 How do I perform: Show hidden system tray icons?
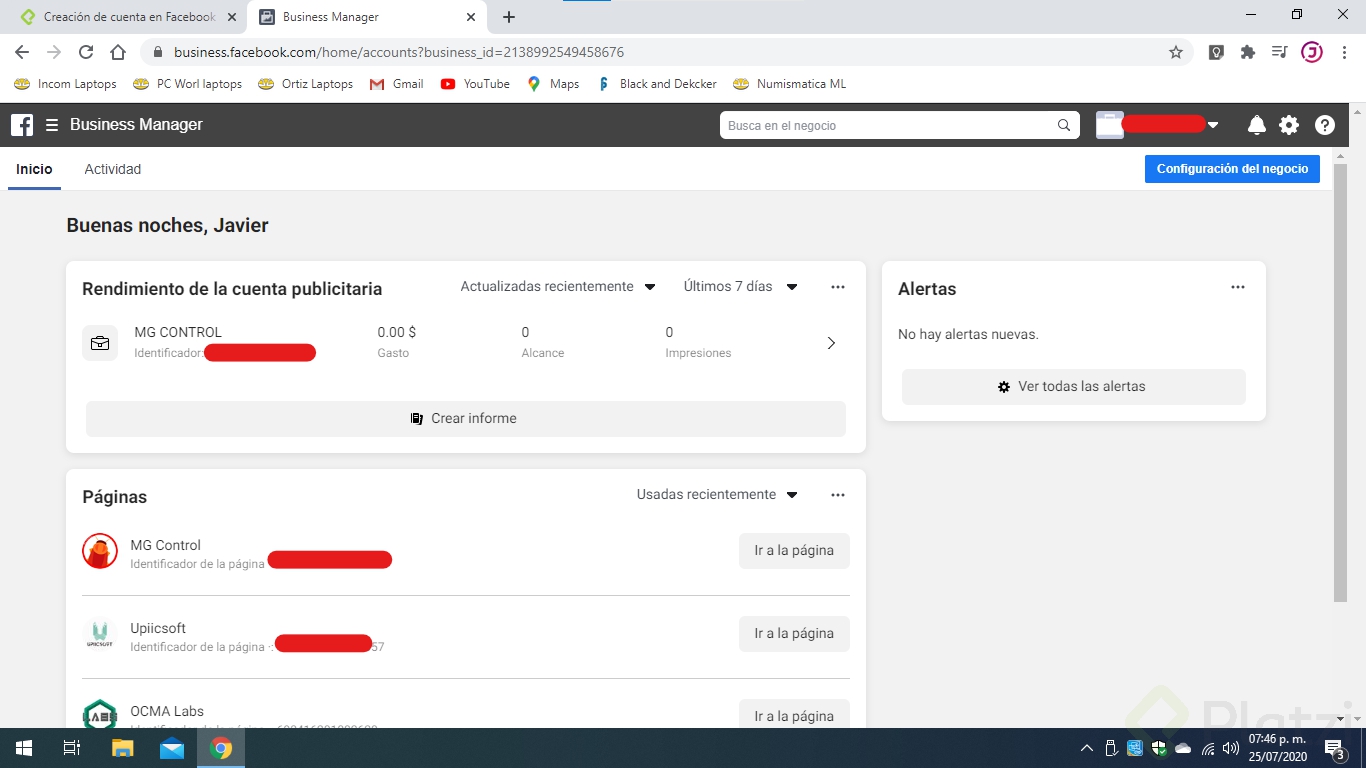(x=1087, y=748)
